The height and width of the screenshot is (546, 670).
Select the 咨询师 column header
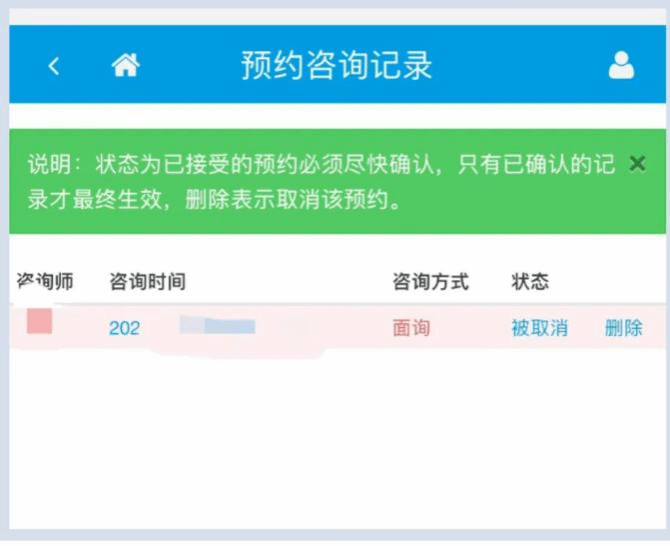[45, 282]
